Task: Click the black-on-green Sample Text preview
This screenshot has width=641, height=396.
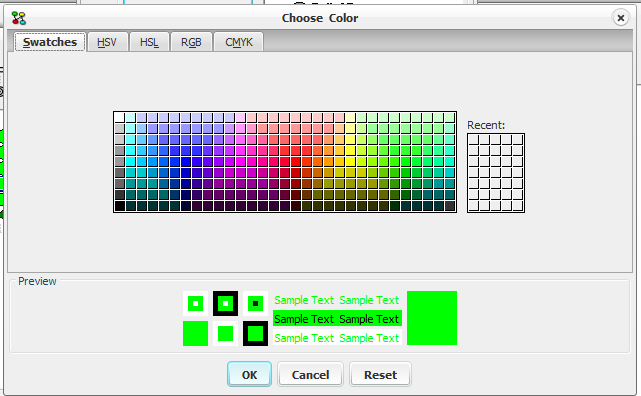Action: [x=337, y=319]
